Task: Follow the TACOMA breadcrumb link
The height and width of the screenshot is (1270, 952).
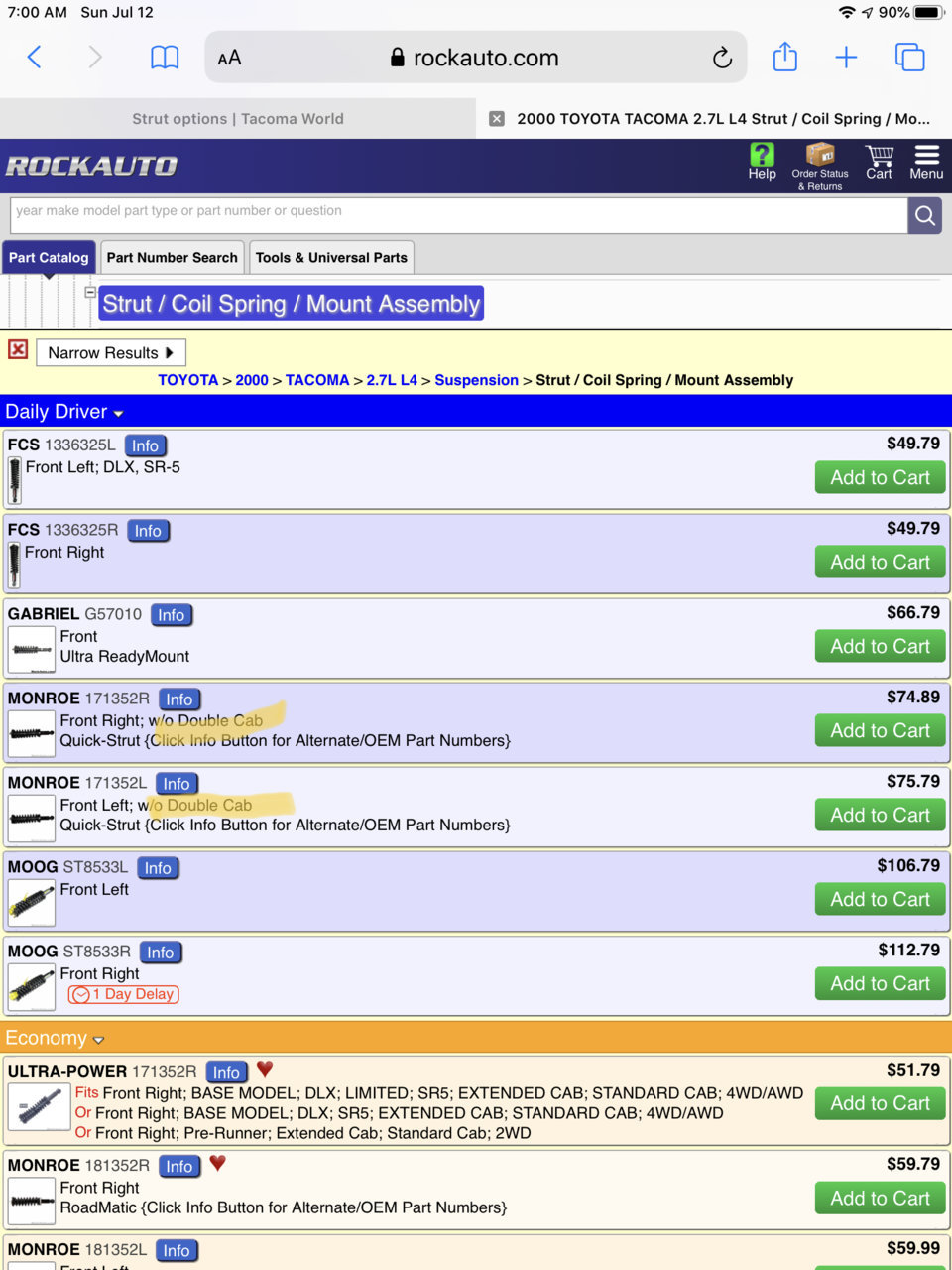Action: [x=317, y=380]
